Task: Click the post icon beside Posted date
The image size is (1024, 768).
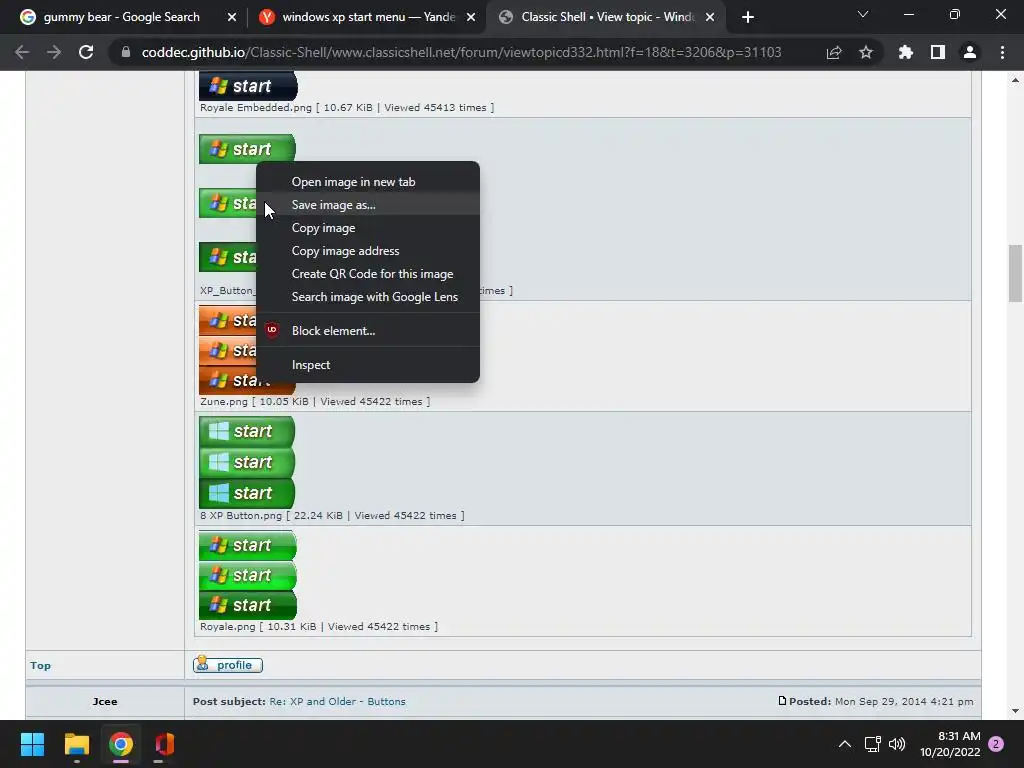Action: (782, 701)
